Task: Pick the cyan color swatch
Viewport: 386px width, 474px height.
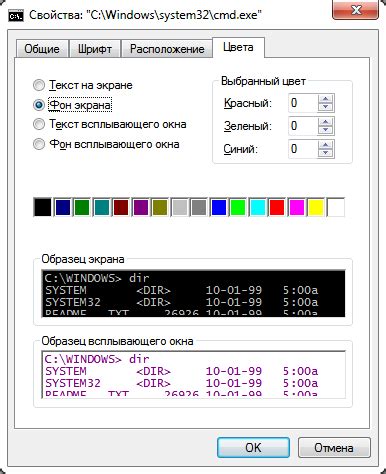Action: point(258,207)
